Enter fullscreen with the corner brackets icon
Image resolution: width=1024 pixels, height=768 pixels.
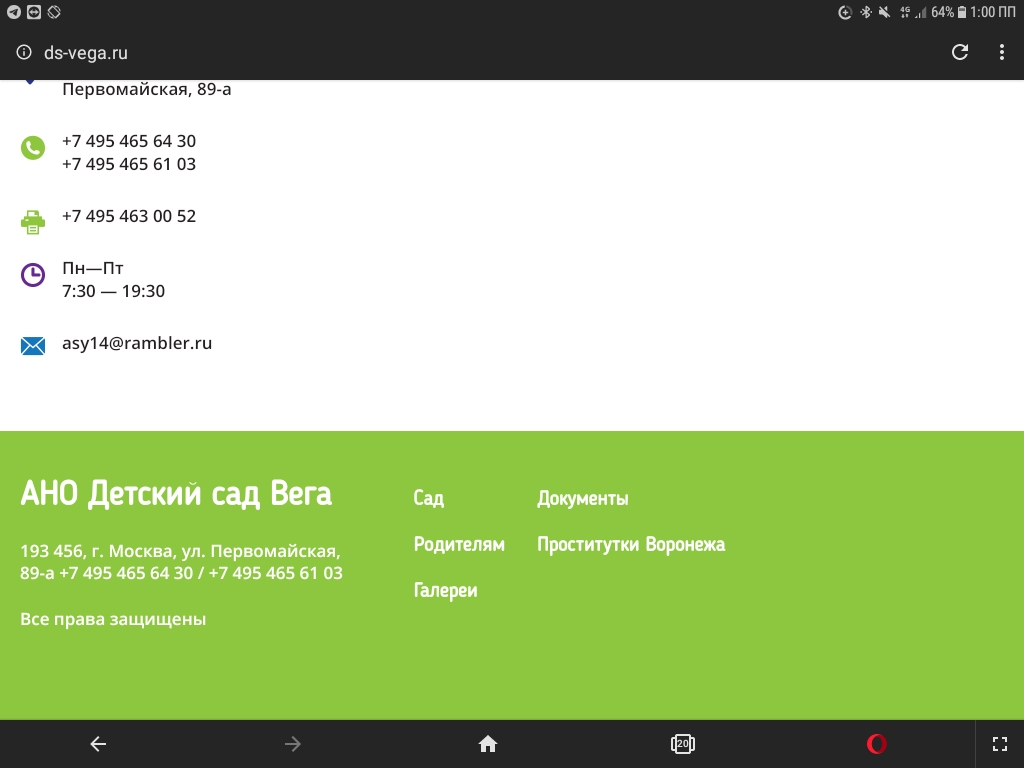[999, 744]
